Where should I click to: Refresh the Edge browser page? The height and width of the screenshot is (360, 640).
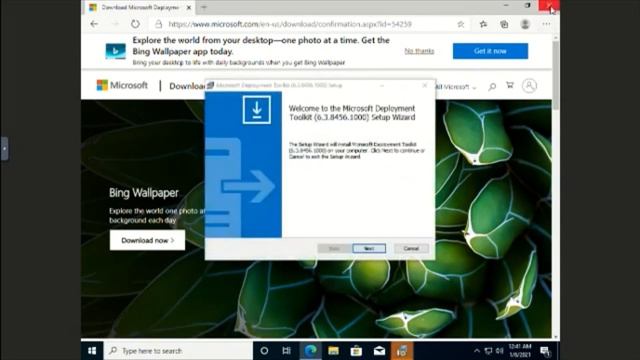click(x=136, y=24)
